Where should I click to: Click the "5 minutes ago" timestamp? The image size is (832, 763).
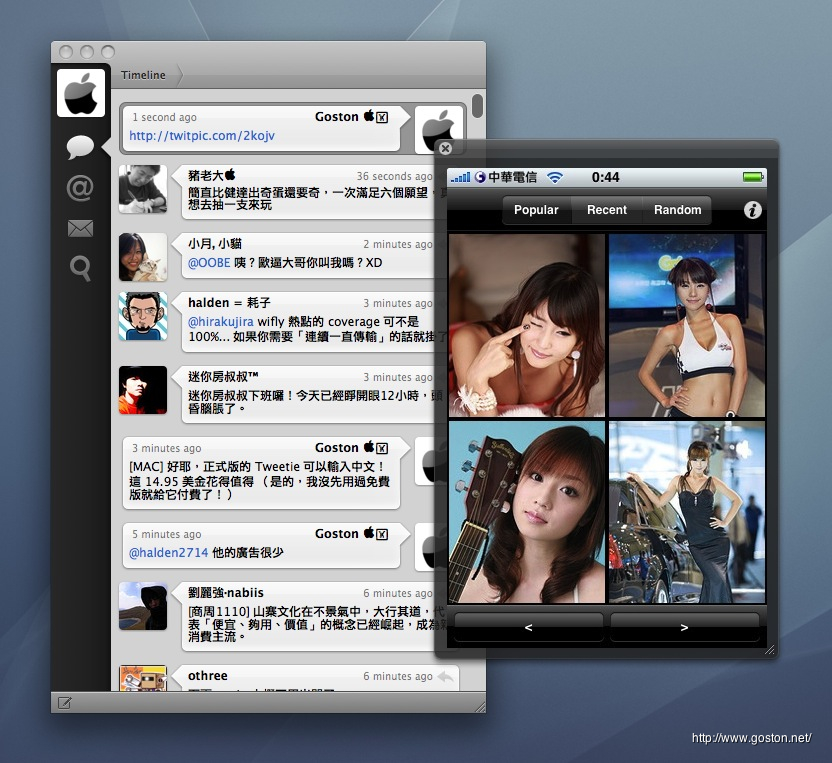pyautogui.click(x=167, y=534)
